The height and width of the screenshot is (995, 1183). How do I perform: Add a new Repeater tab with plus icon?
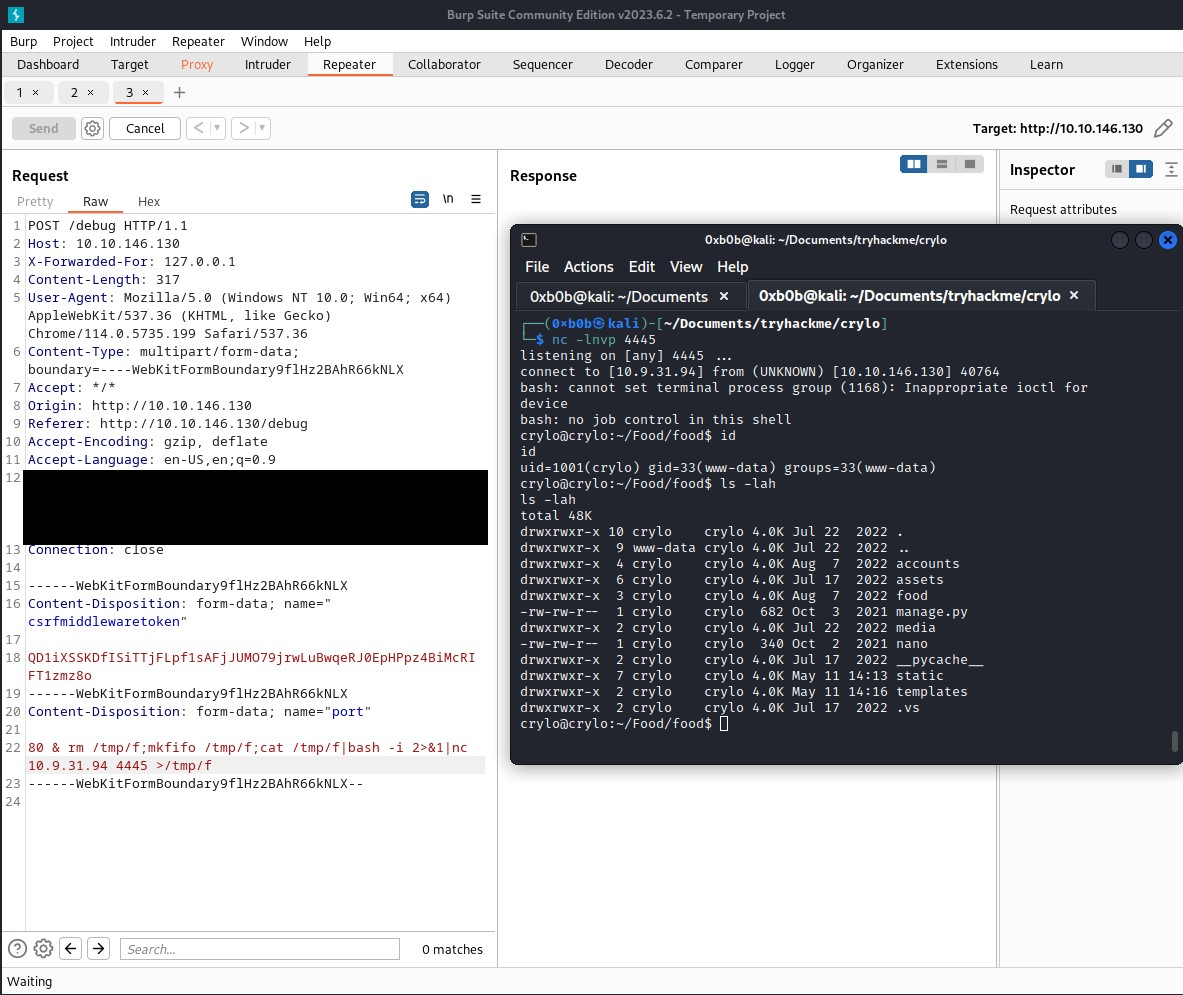tap(179, 93)
